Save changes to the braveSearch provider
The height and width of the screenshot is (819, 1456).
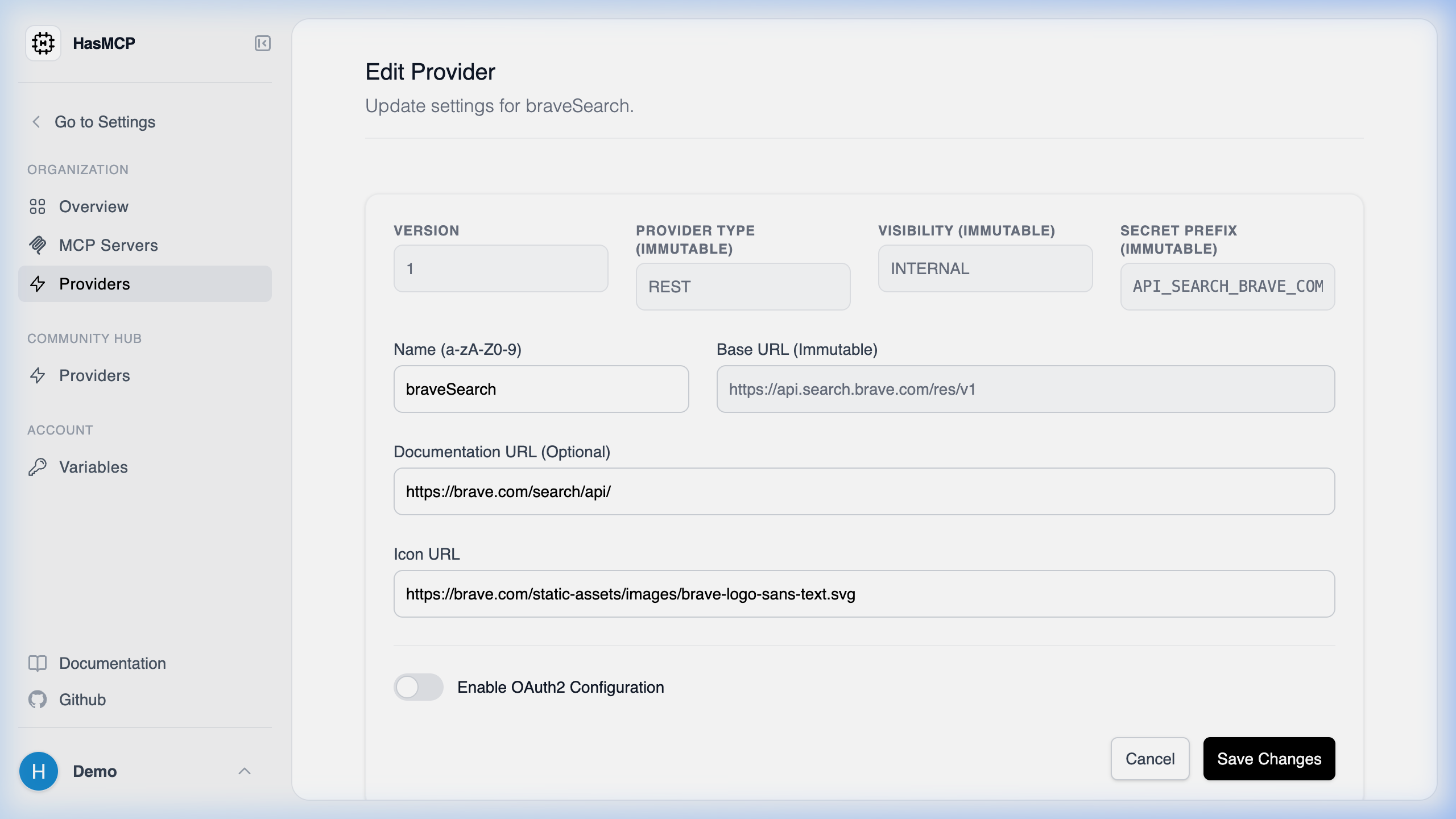click(x=1269, y=759)
